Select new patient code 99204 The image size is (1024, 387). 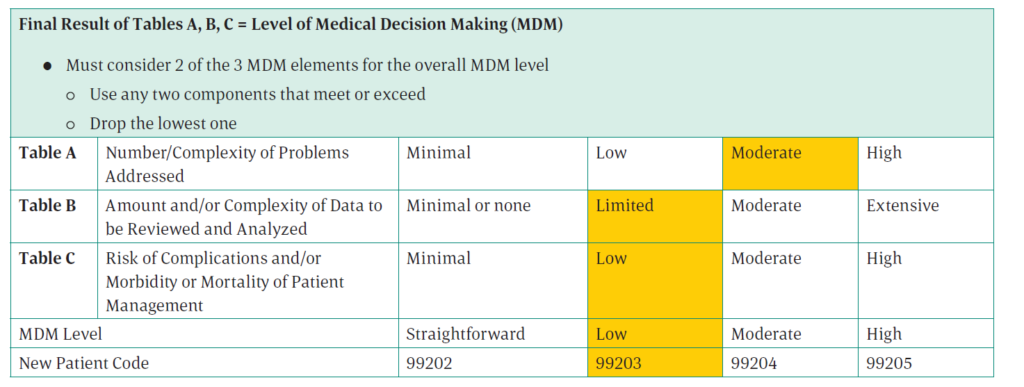[790, 363]
